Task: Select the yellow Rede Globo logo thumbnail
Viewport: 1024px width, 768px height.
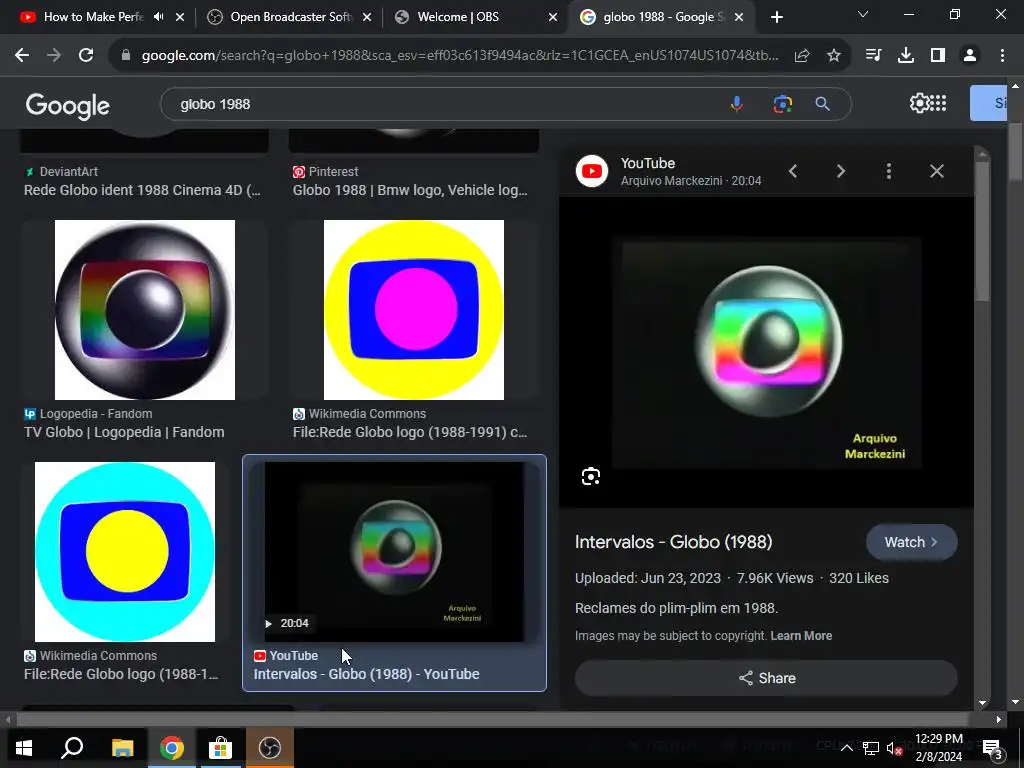Action: (x=414, y=310)
